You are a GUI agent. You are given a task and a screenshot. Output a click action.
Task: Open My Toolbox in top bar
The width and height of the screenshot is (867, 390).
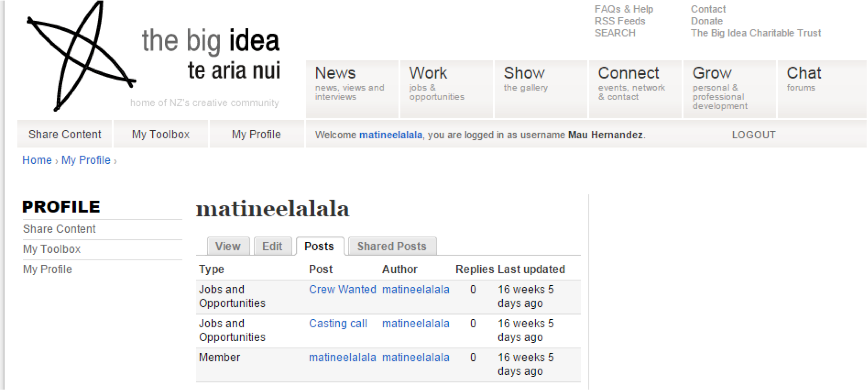pyautogui.click(x=161, y=134)
